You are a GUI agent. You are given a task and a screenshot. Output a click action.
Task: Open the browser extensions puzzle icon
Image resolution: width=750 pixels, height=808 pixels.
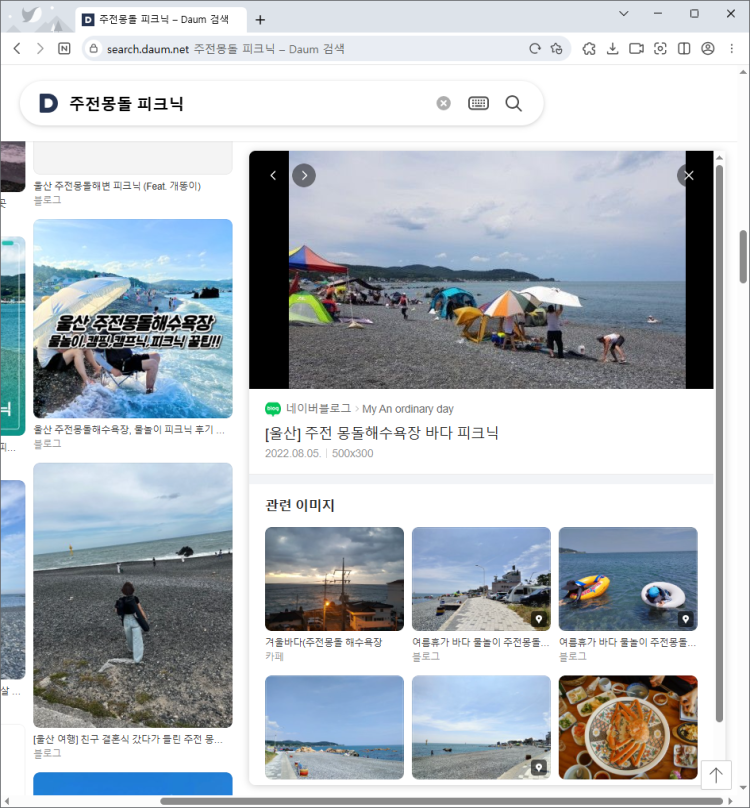pos(589,48)
